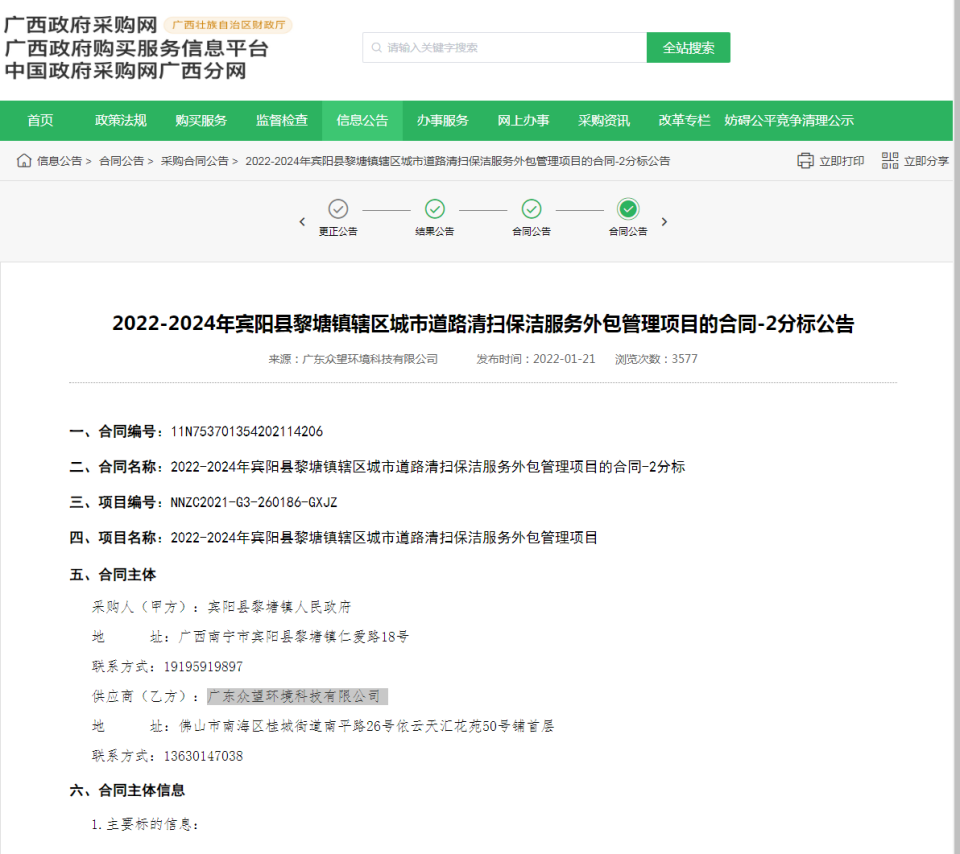Click view count 3577

coord(684,359)
